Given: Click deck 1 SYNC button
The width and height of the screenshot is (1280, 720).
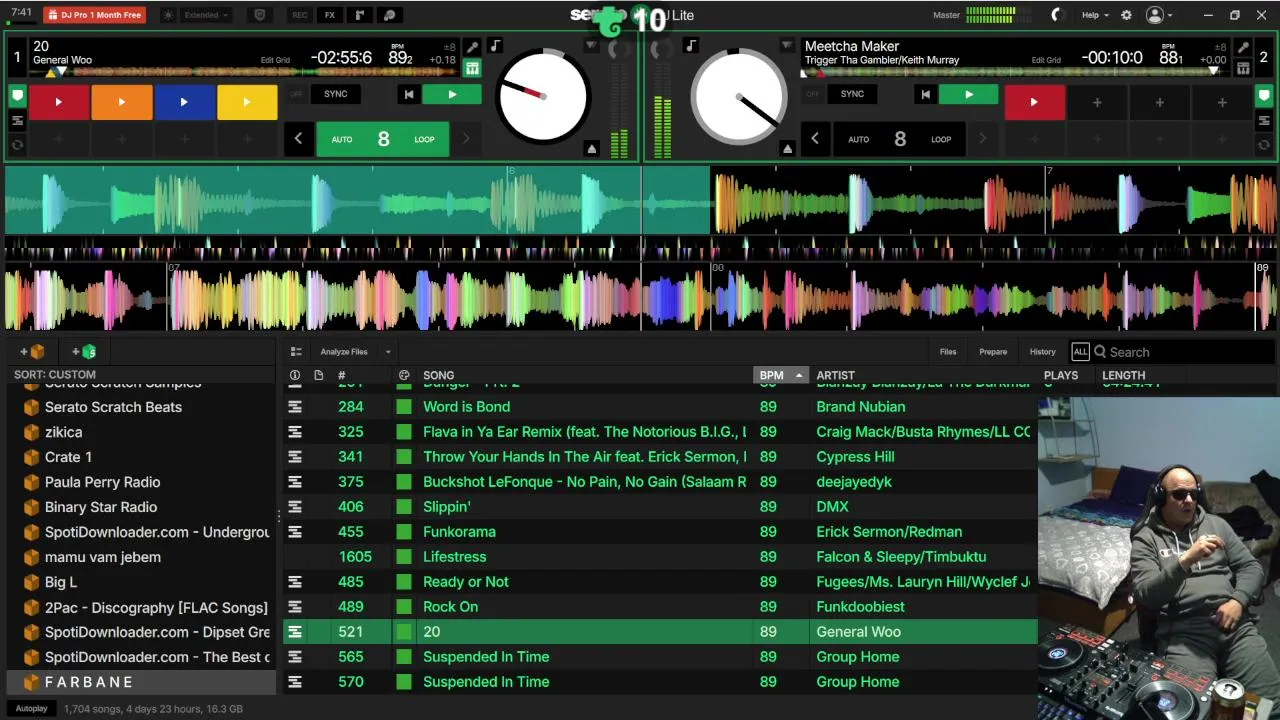Looking at the screenshot, I should [336, 94].
